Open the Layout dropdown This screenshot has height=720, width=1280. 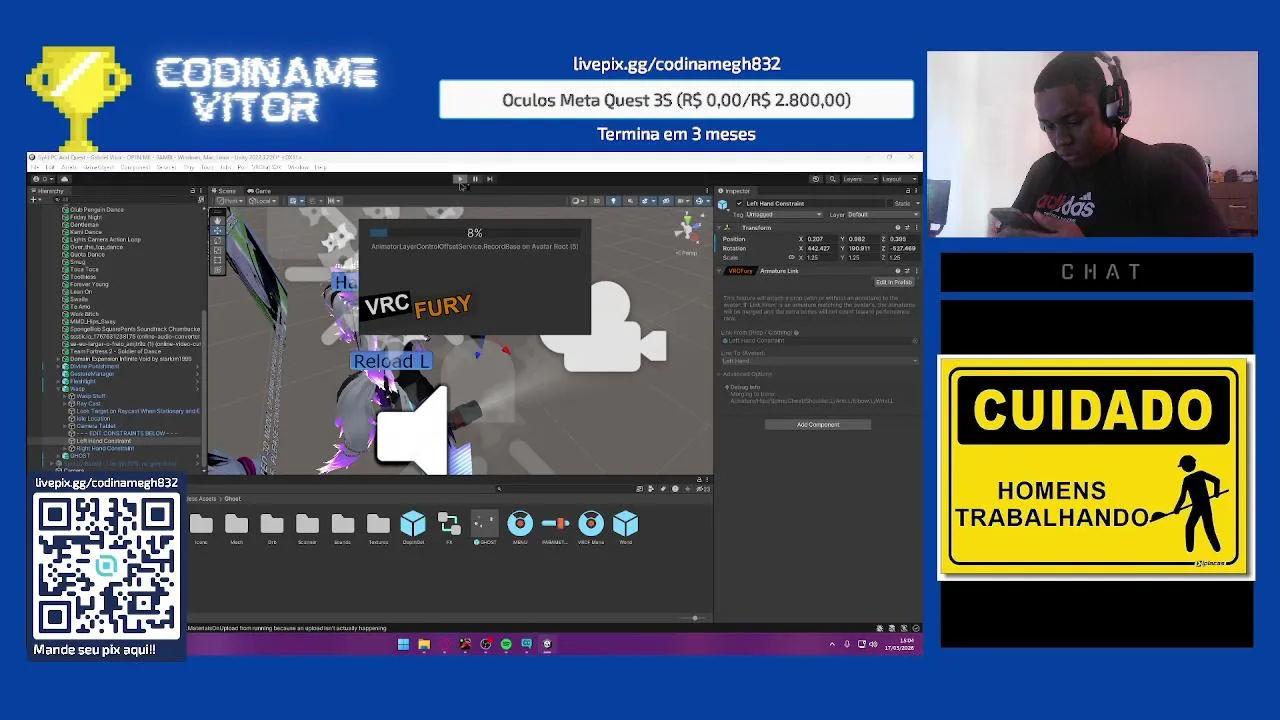click(900, 179)
